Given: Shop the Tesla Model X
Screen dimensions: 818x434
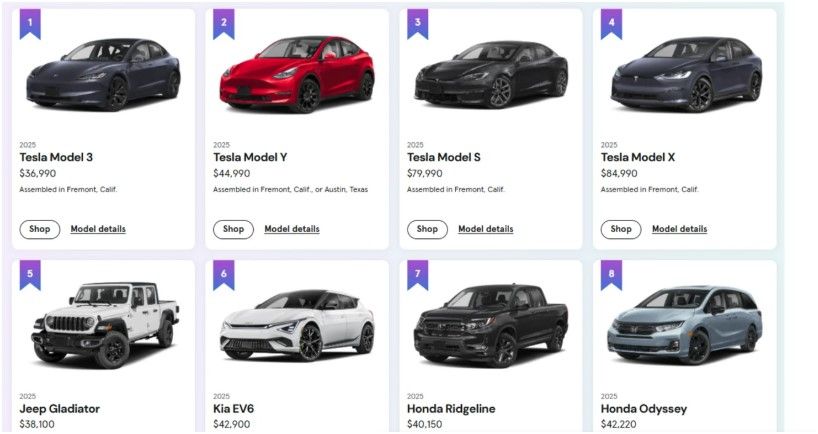Looking at the screenshot, I should pyautogui.click(x=621, y=229).
